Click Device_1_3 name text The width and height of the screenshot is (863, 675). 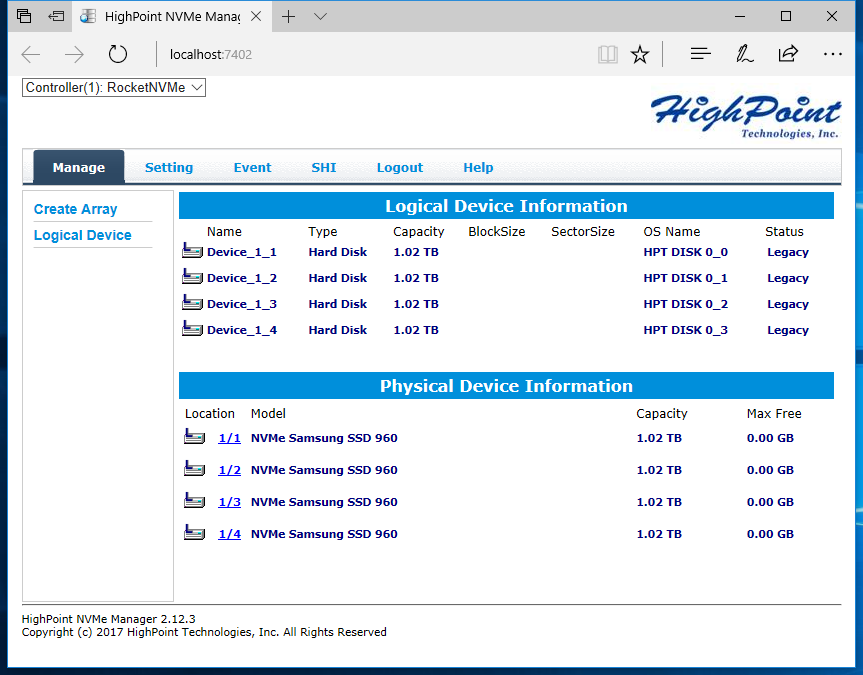pos(242,304)
